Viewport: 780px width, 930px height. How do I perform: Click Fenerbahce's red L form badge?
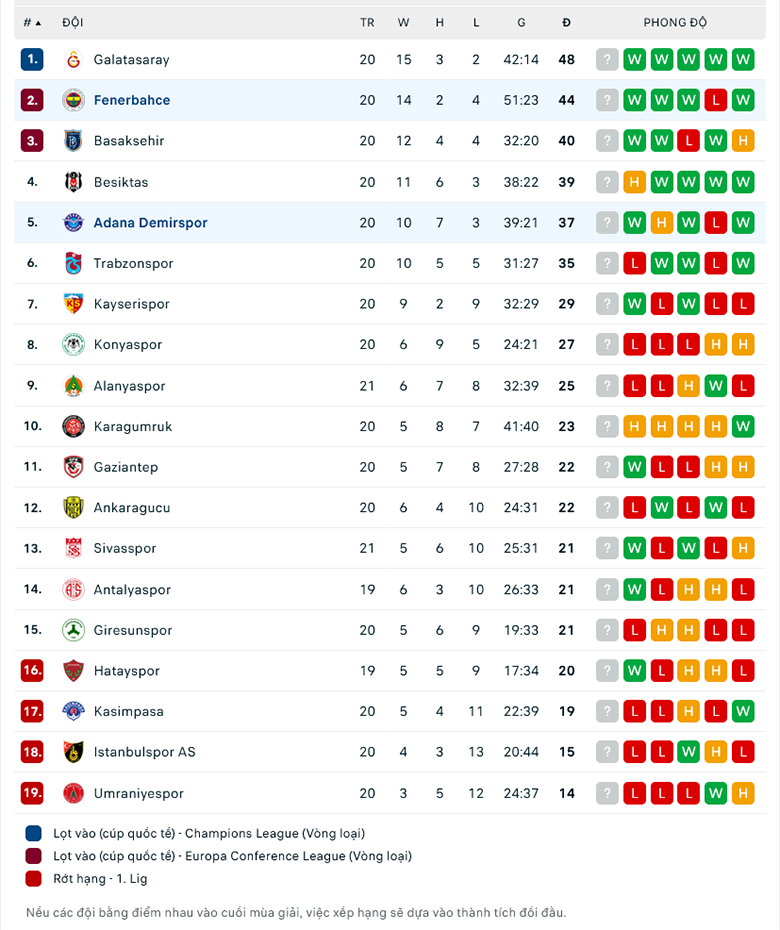(x=715, y=100)
